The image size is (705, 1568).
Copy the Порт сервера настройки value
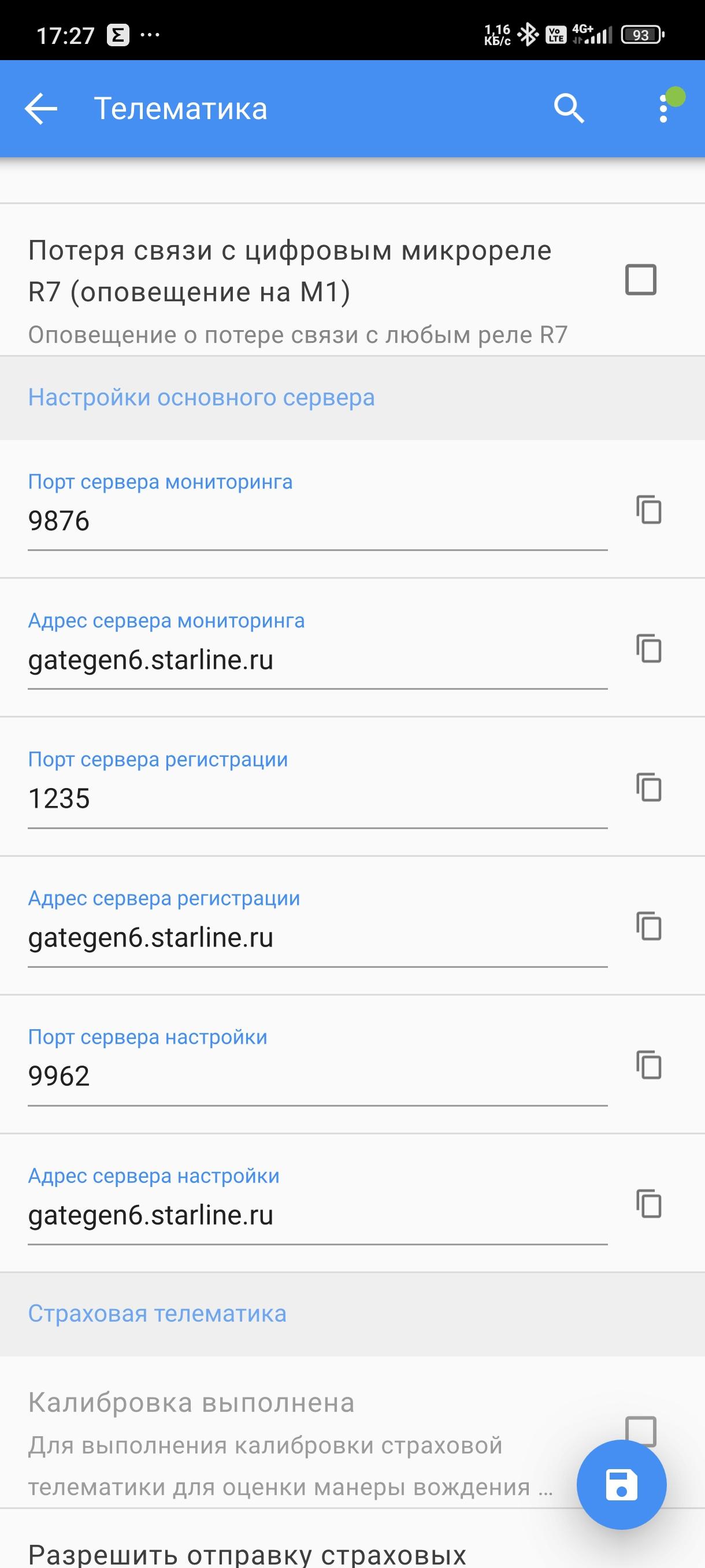649,1064
